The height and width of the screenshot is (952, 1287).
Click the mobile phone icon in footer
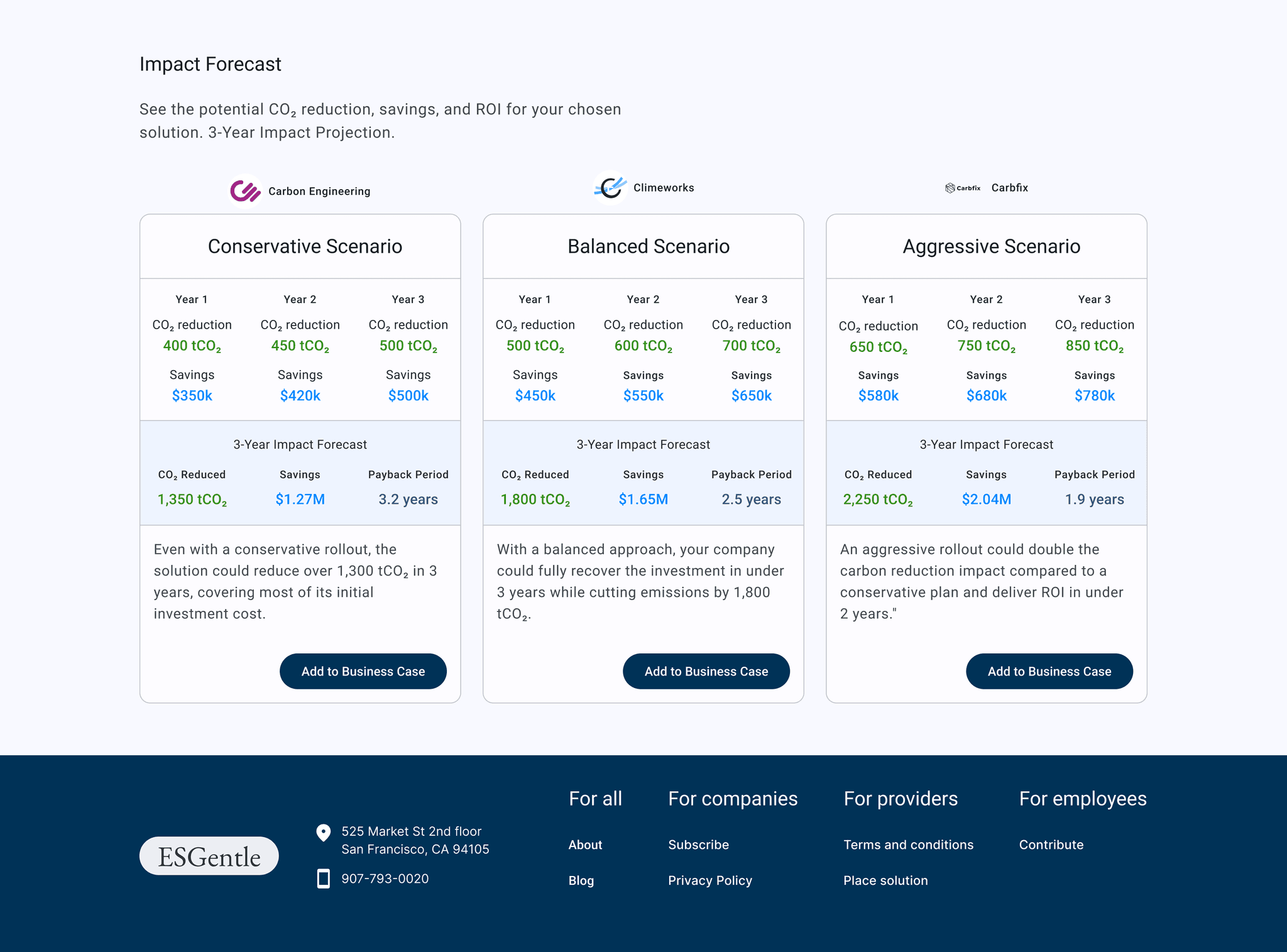[x=323, y=878]
